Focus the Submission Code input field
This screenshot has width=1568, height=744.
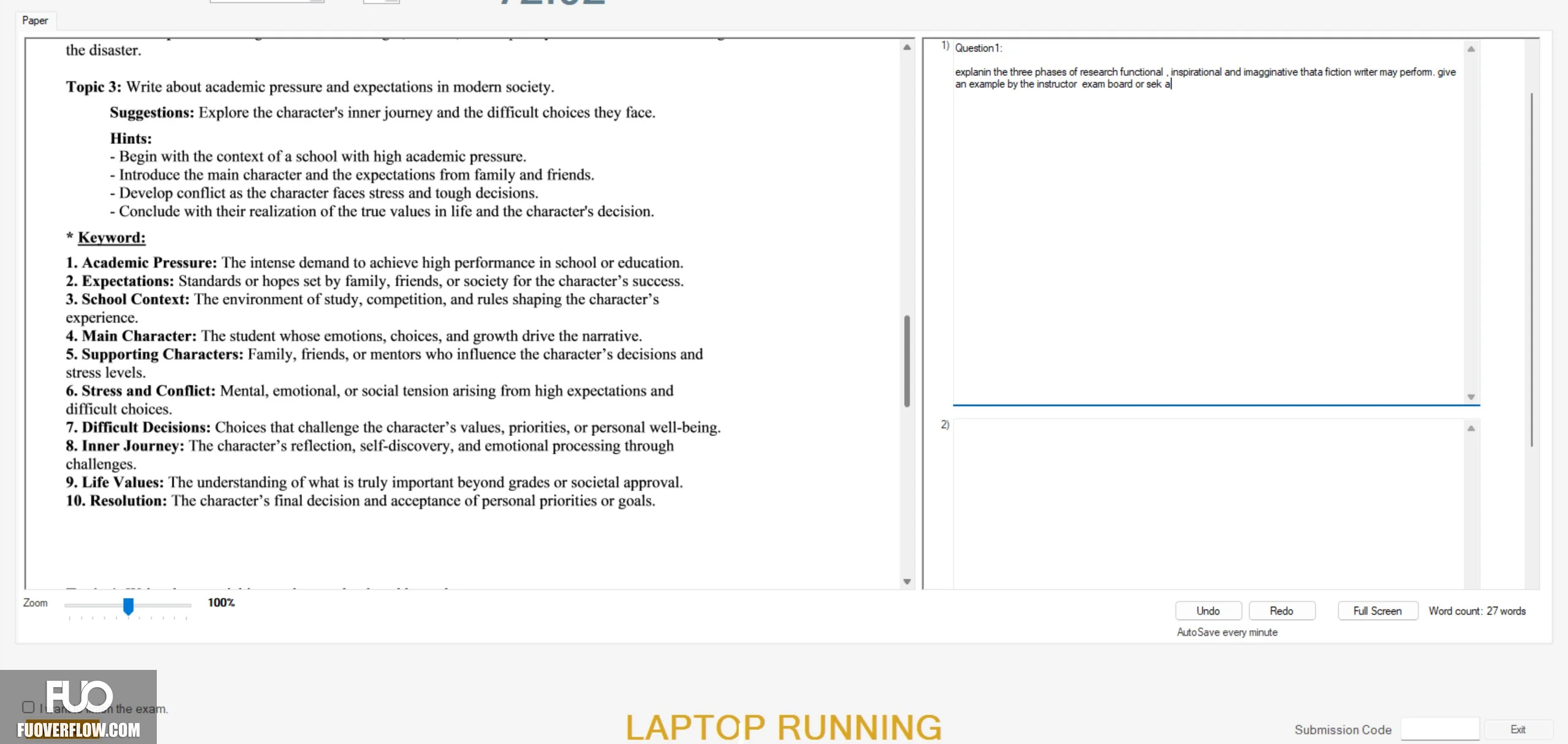tap(1440, 729)
